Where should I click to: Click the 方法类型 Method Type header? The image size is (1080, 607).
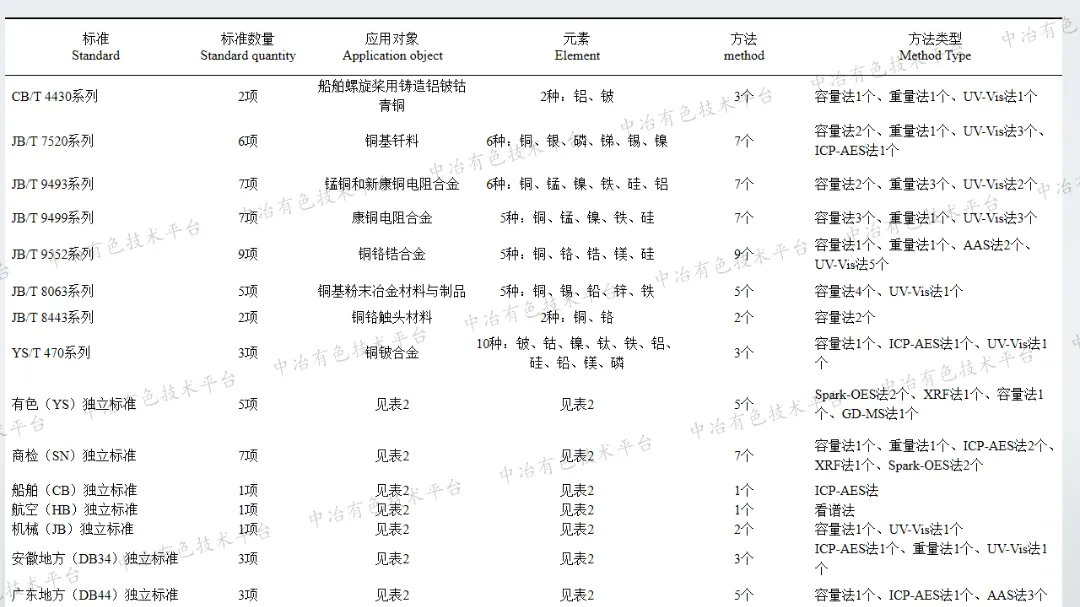click(935, 47)
